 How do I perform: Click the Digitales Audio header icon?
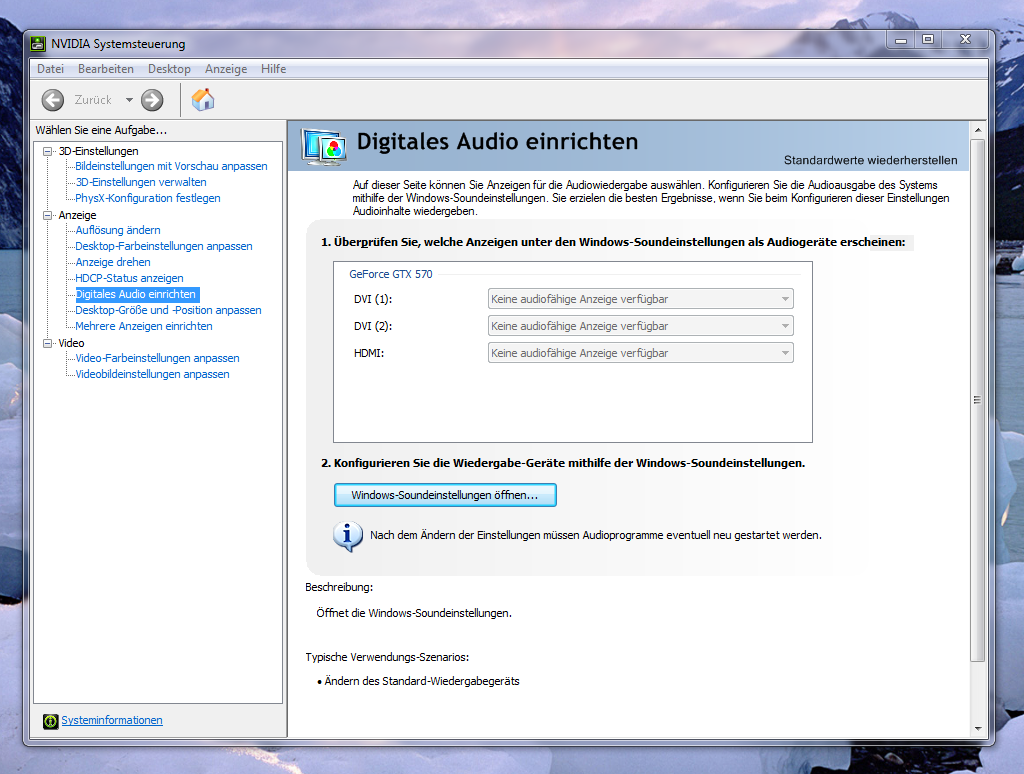coord(324,146)
